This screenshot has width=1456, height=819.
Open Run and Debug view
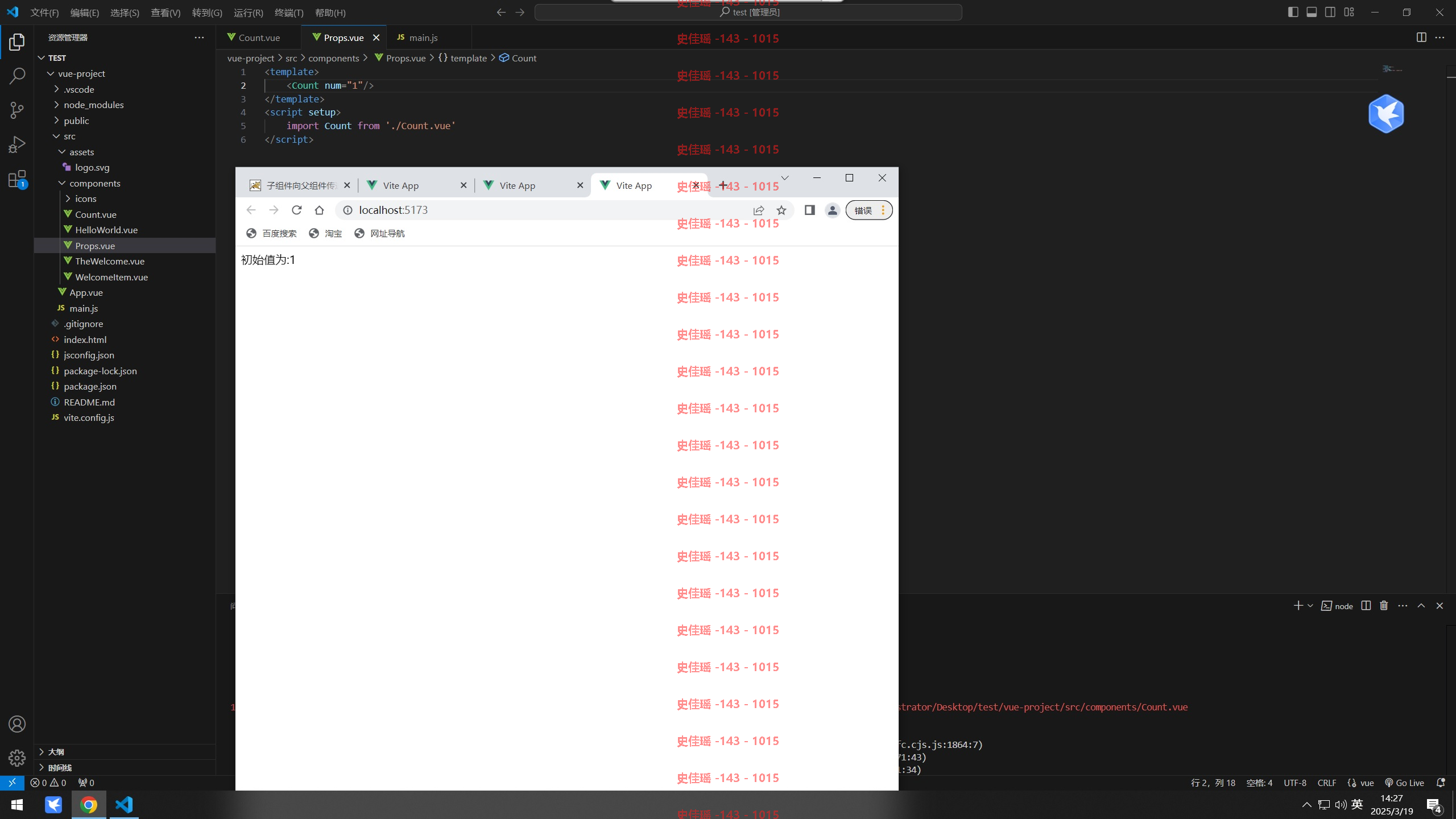click(17, 144)
